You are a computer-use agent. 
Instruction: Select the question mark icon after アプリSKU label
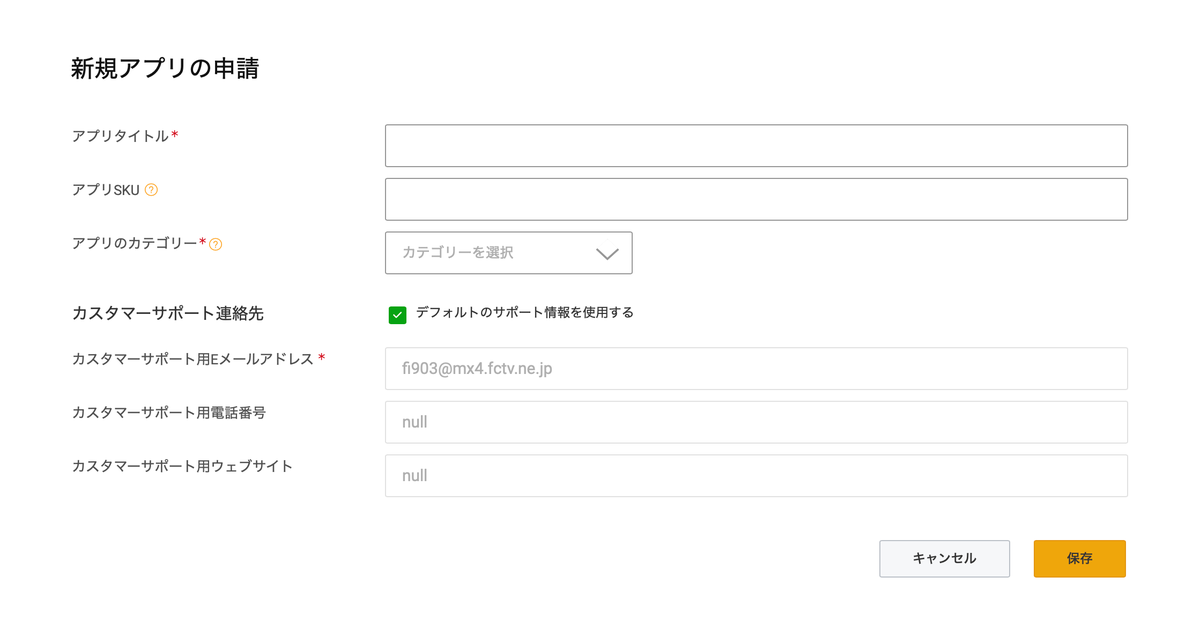[151, 190]
